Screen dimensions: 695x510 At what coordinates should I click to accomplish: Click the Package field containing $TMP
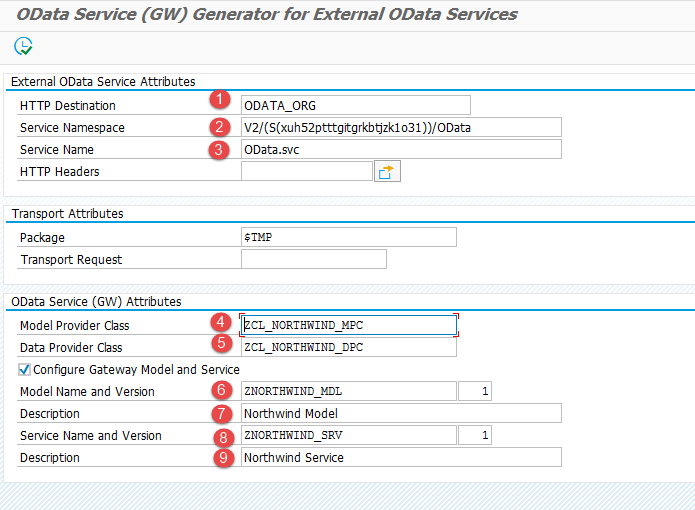coord(348,237)
